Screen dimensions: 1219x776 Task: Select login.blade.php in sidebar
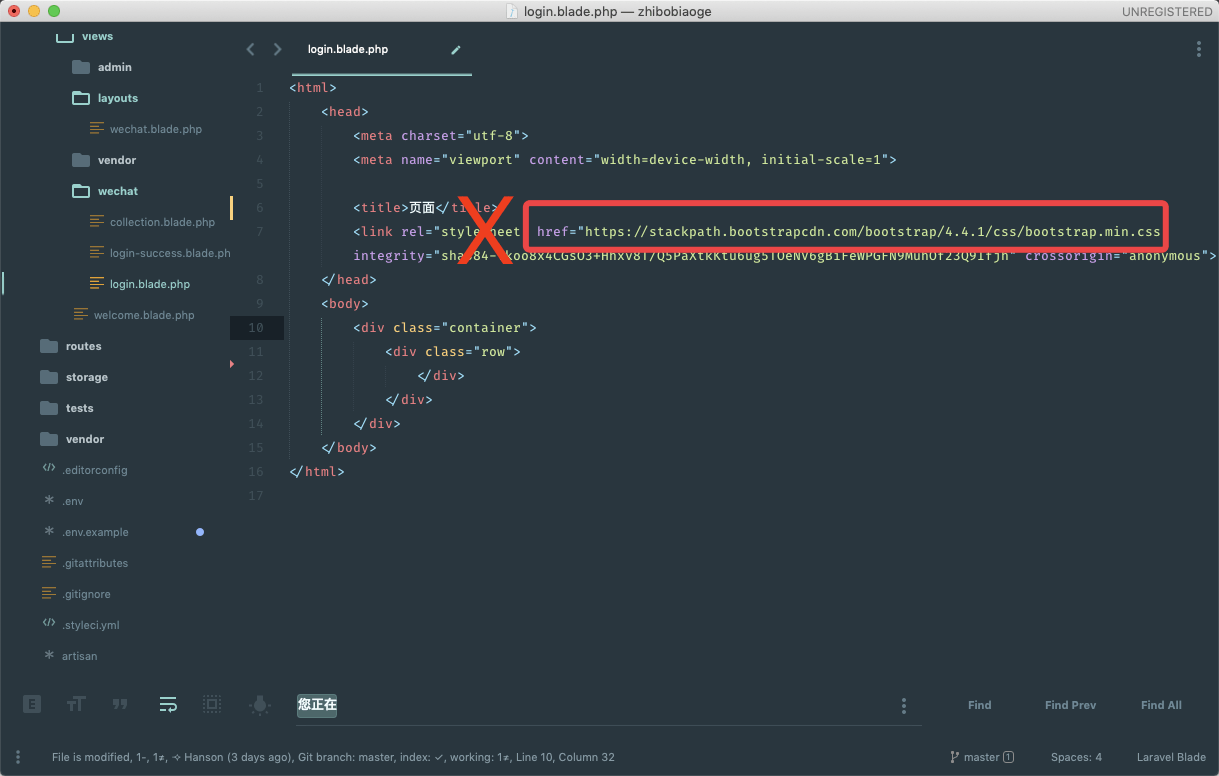(x=150, y=284)
